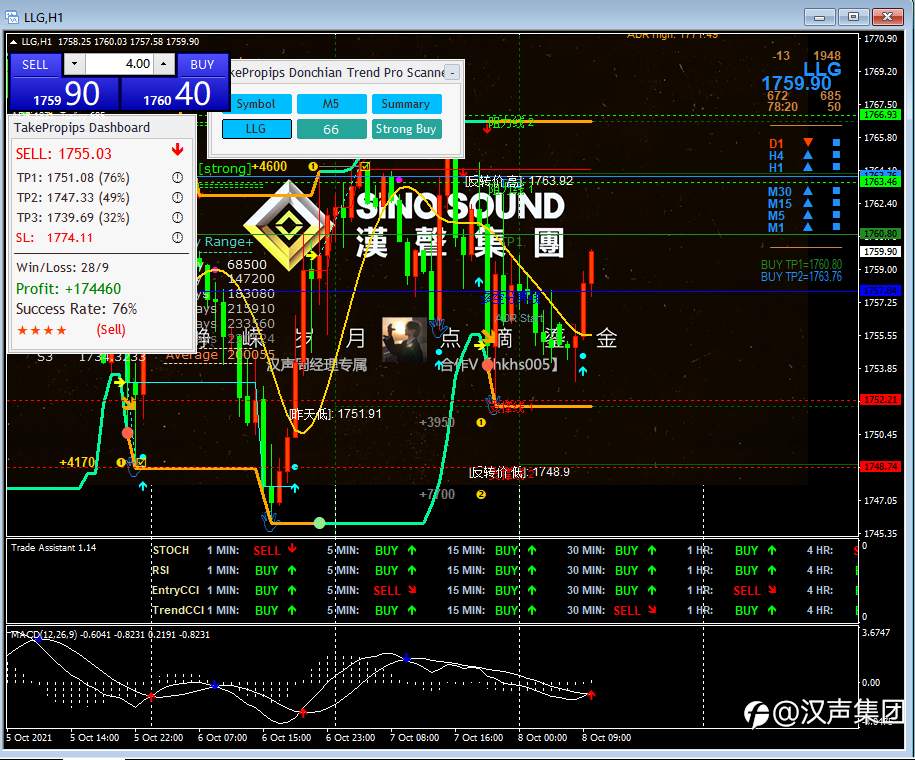
Task: Click the D1 orange down-arrow trend indicator
Action: [x=808, y=142]
